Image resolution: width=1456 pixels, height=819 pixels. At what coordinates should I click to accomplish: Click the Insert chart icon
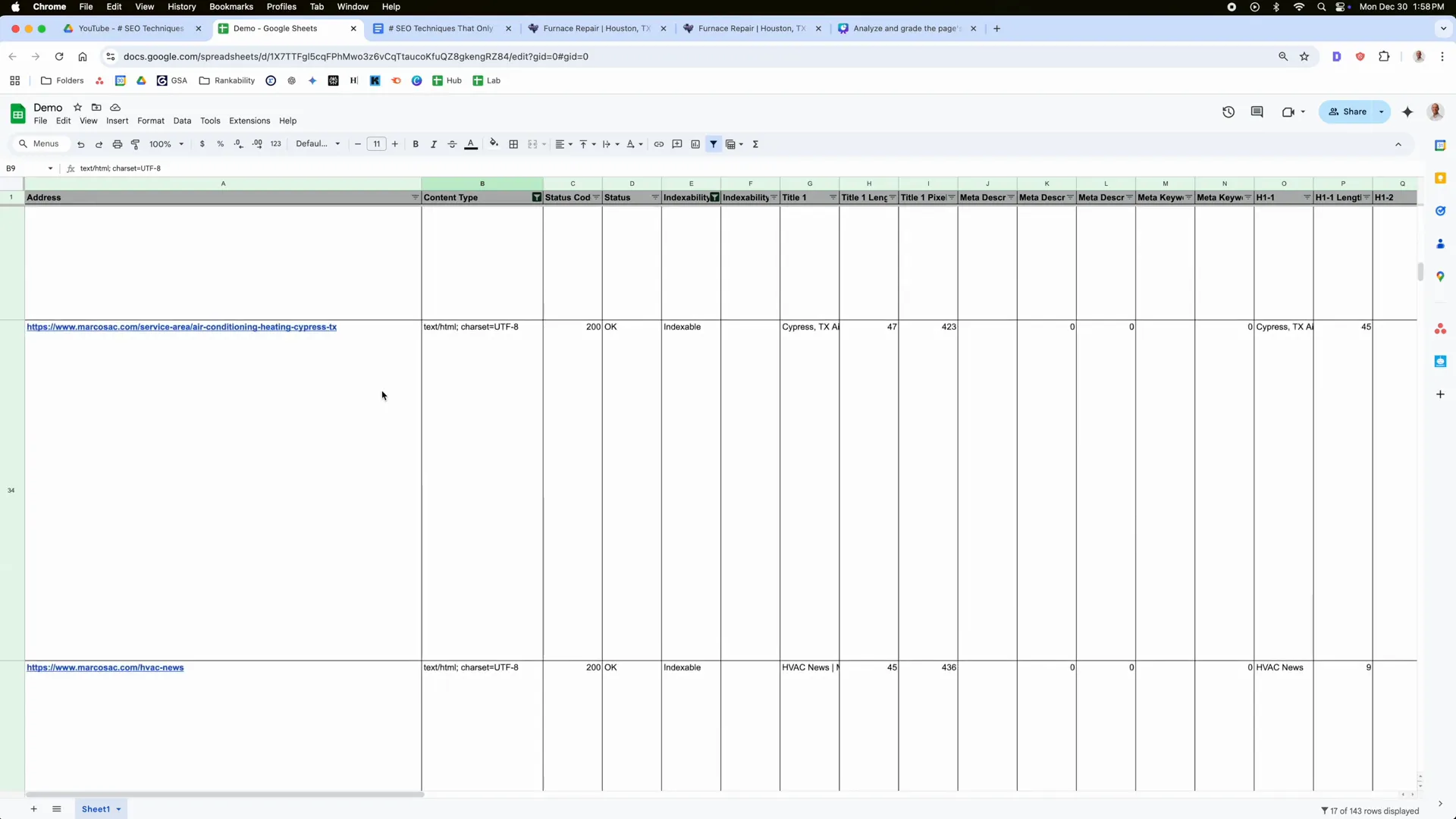(x=695, y=144)
